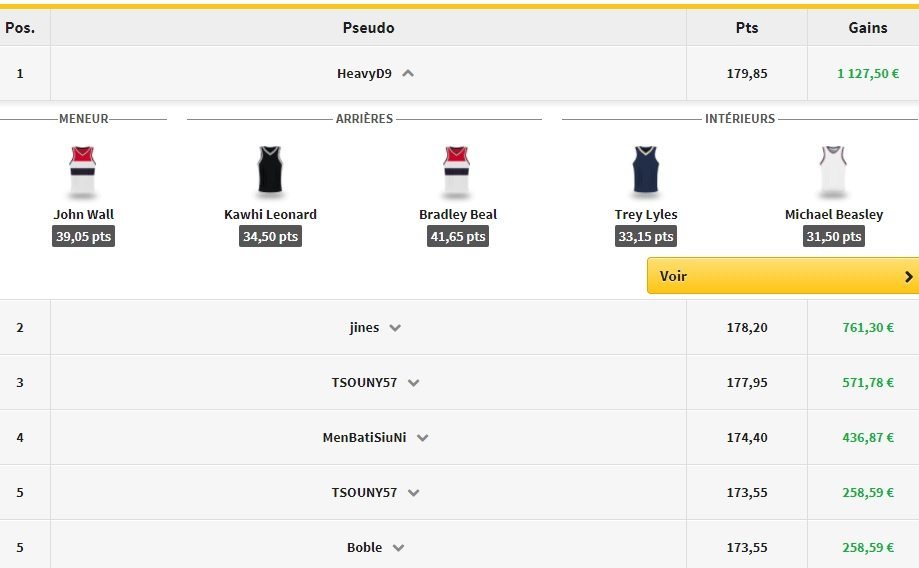This screenshot has width=919, height=568.
Task: Click Trey Lyles' navy jersey icon
Action: tap(646, 172)
